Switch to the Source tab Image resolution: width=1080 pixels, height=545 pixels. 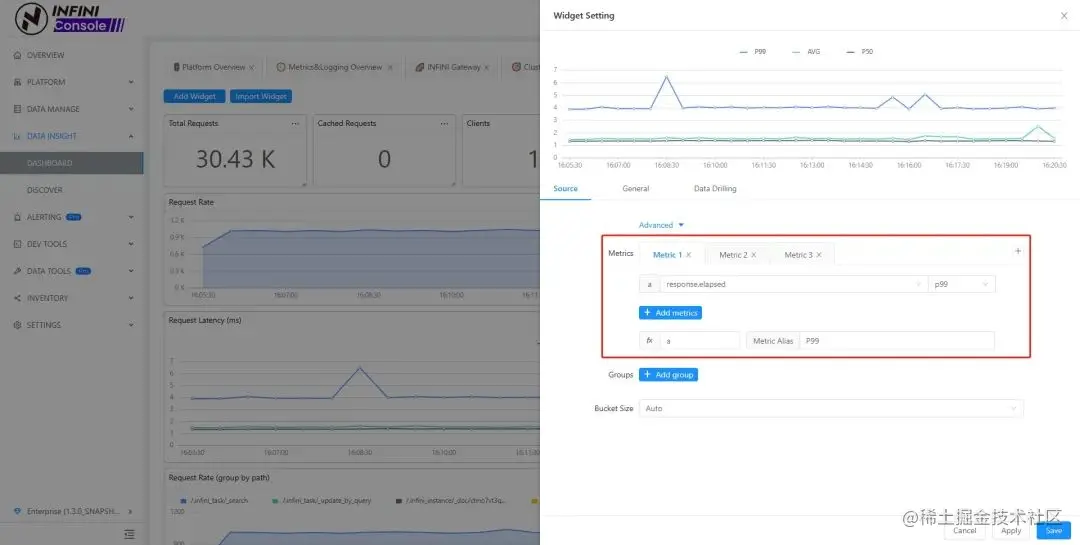click(x=565, y=189)
